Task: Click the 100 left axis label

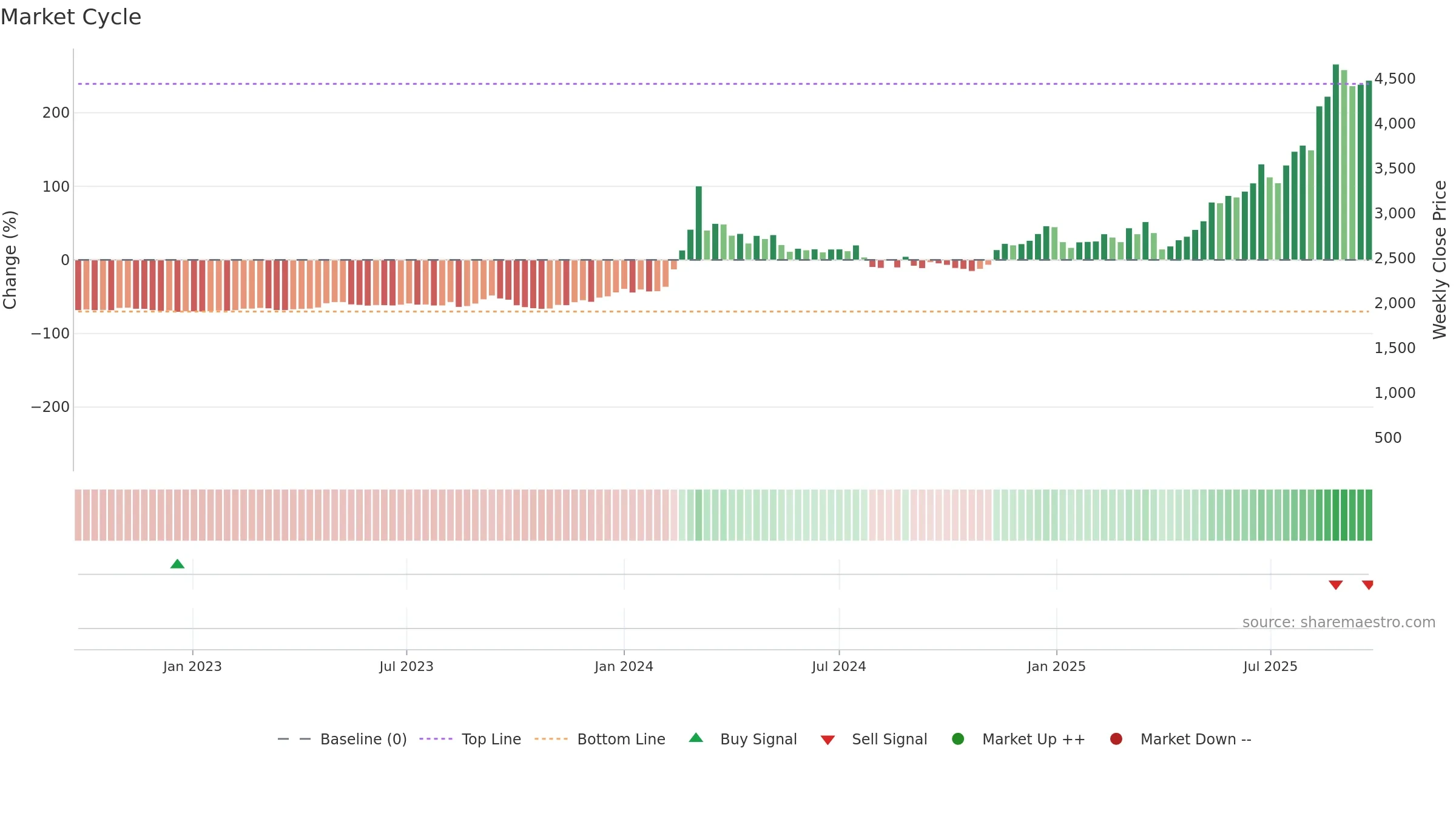Action: tap(56, 187)
